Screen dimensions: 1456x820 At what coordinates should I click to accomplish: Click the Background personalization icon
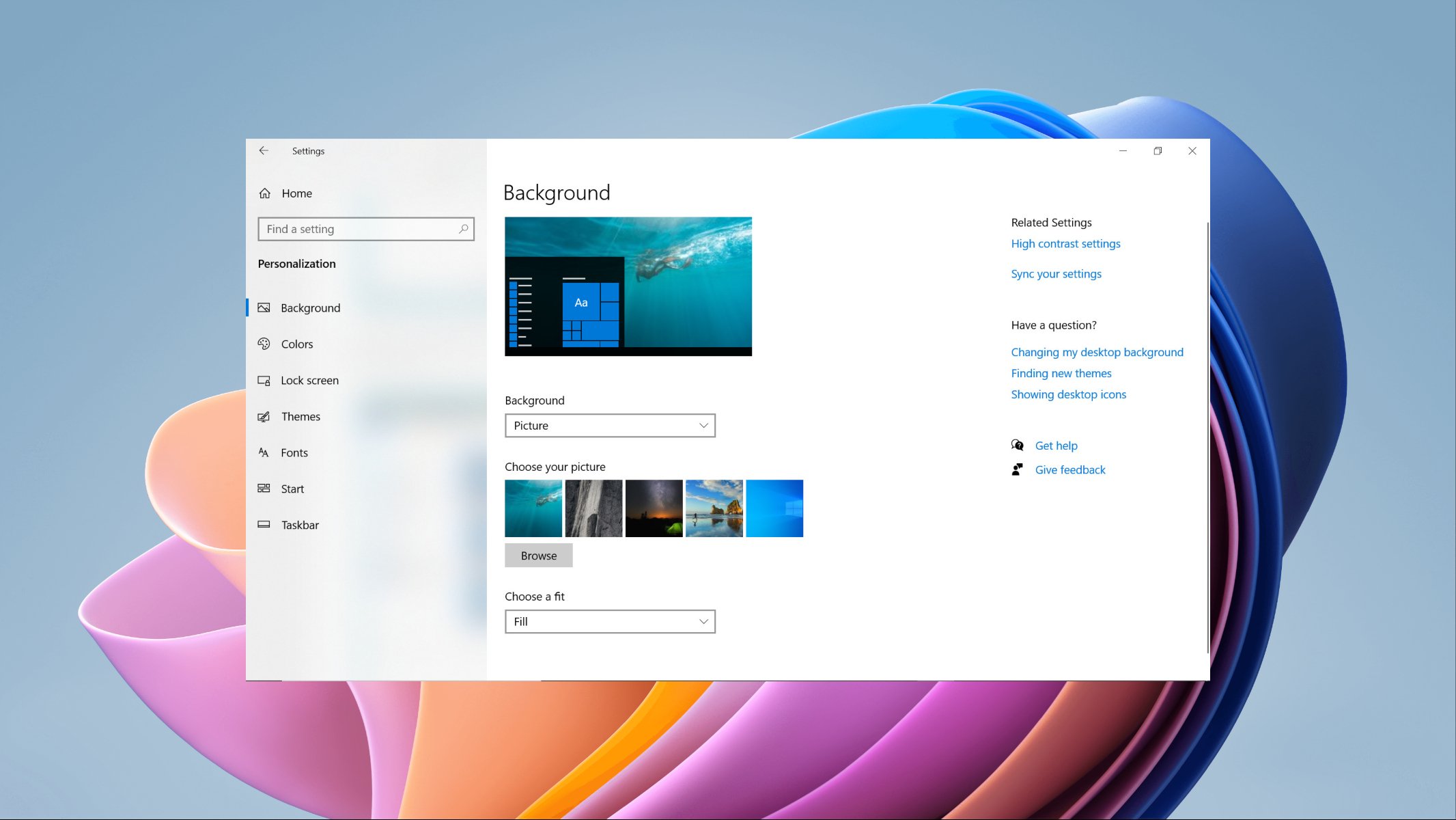tap(263, 307)
